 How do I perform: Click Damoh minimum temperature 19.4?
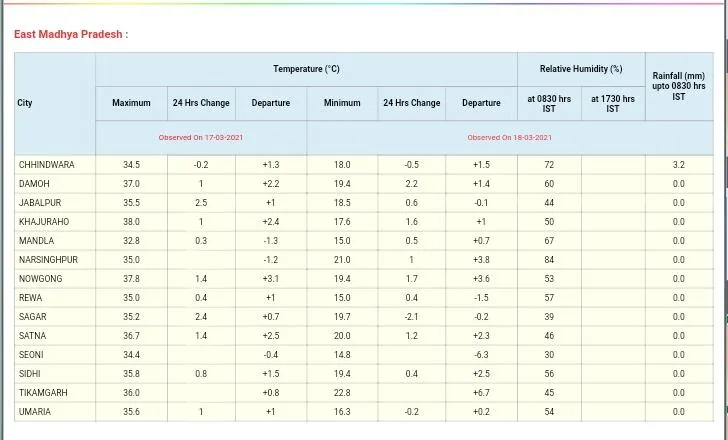pyautogui.click(x=342, y=184)
